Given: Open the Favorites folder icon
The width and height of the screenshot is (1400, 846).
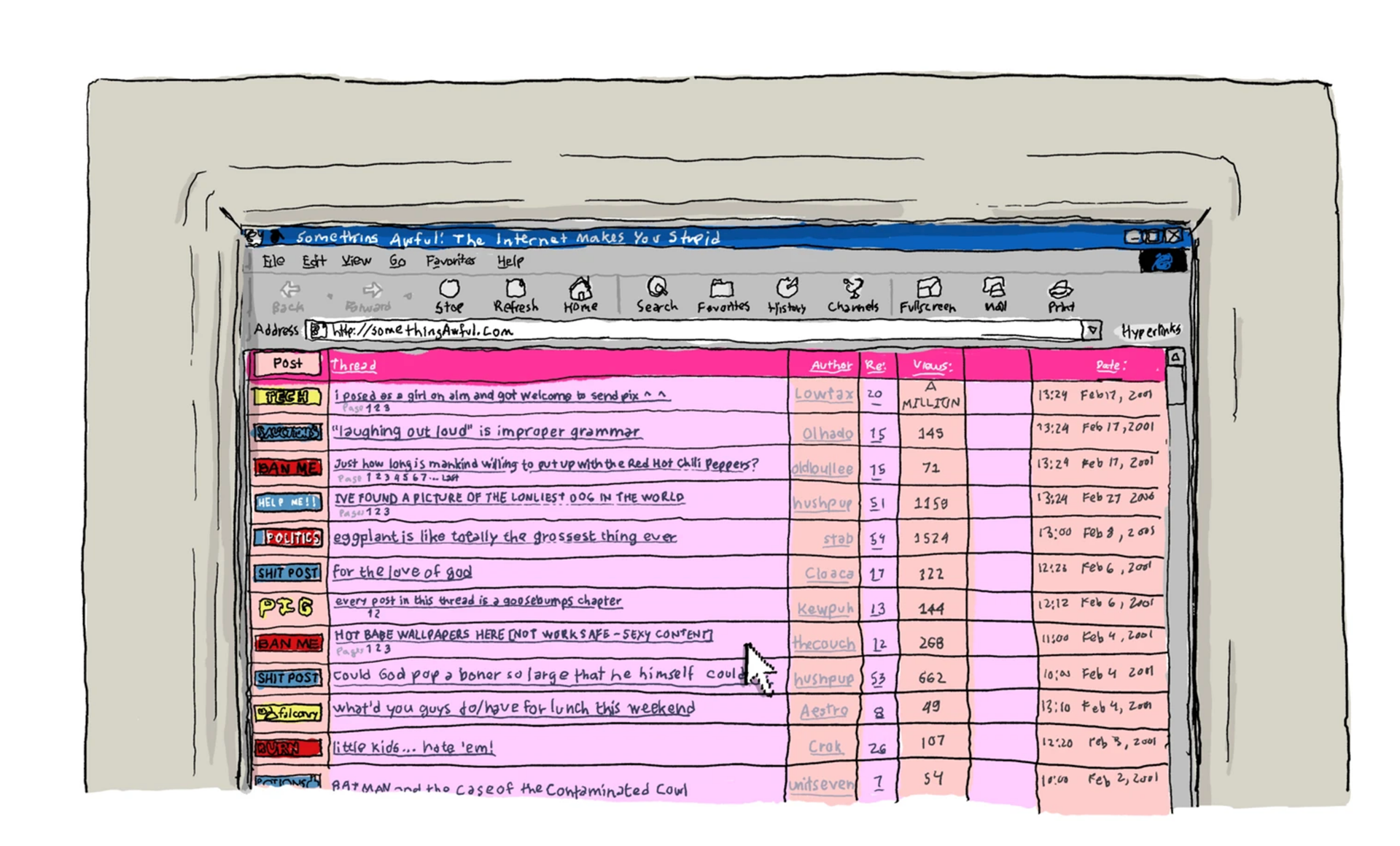Looking at the screenshot, I should pyautogui.click(x=723, y=295).
